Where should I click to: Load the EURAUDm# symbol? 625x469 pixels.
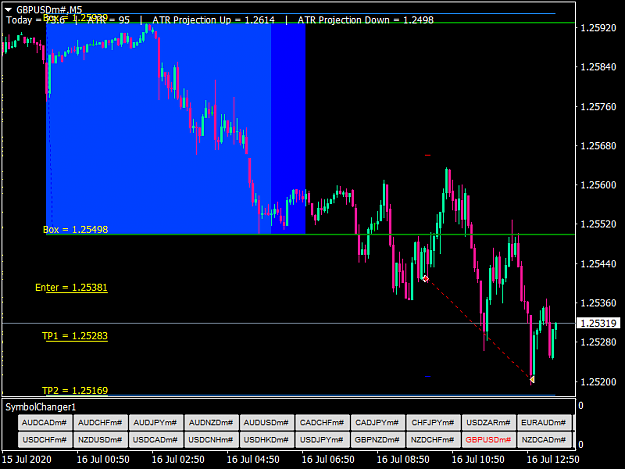click(x=543, y=422)
